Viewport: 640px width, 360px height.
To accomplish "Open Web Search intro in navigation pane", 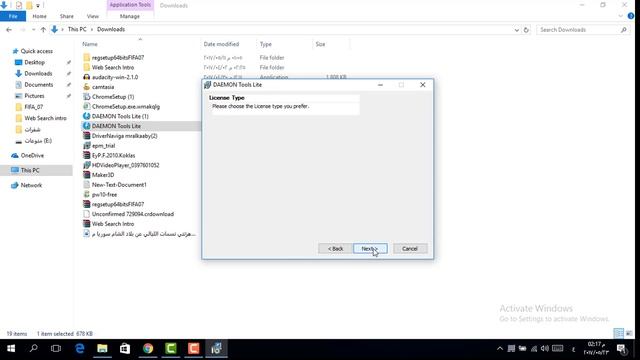I will (x=45, y=118).
